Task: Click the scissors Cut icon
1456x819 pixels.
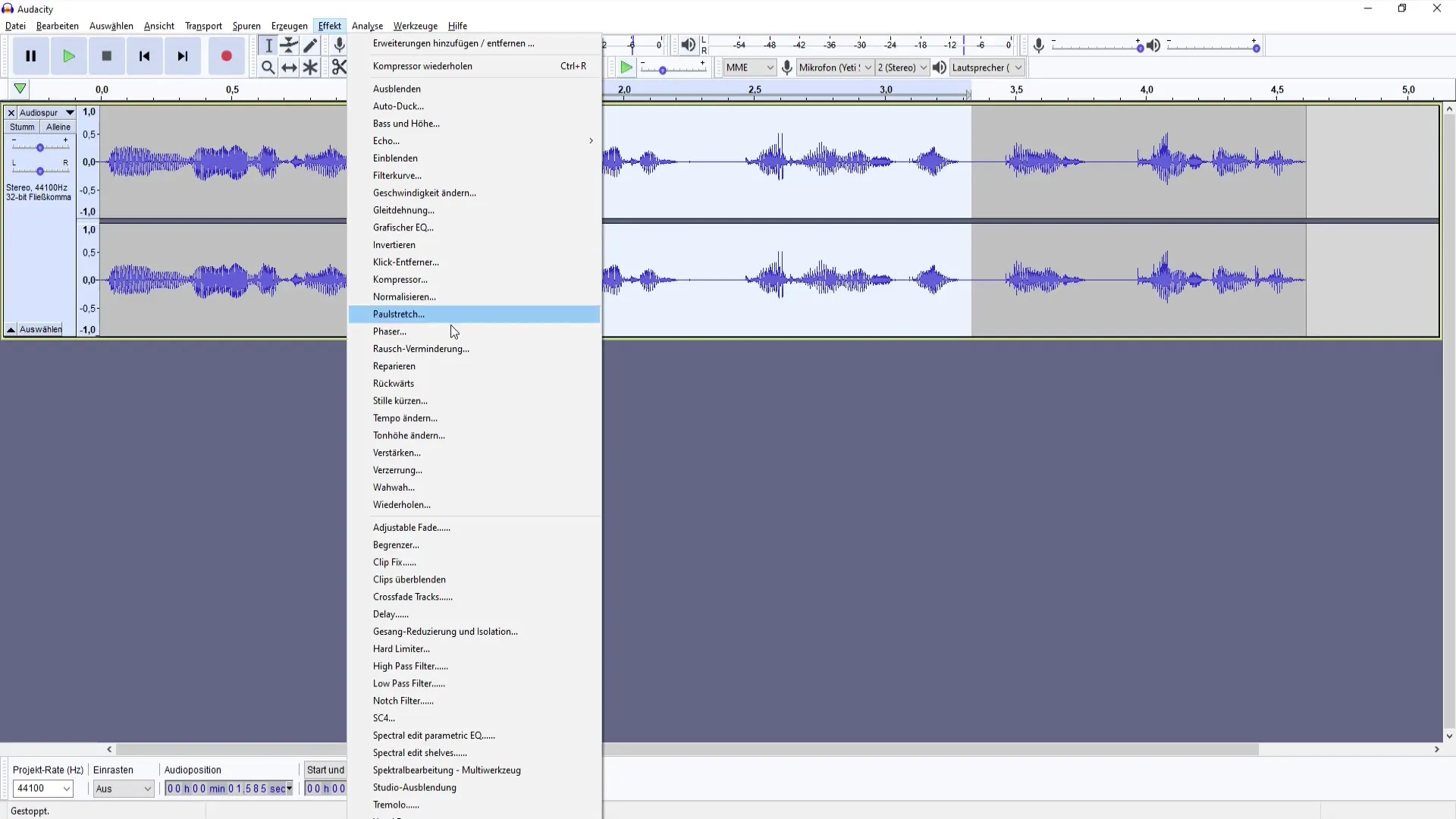Action: pos(338,67)
